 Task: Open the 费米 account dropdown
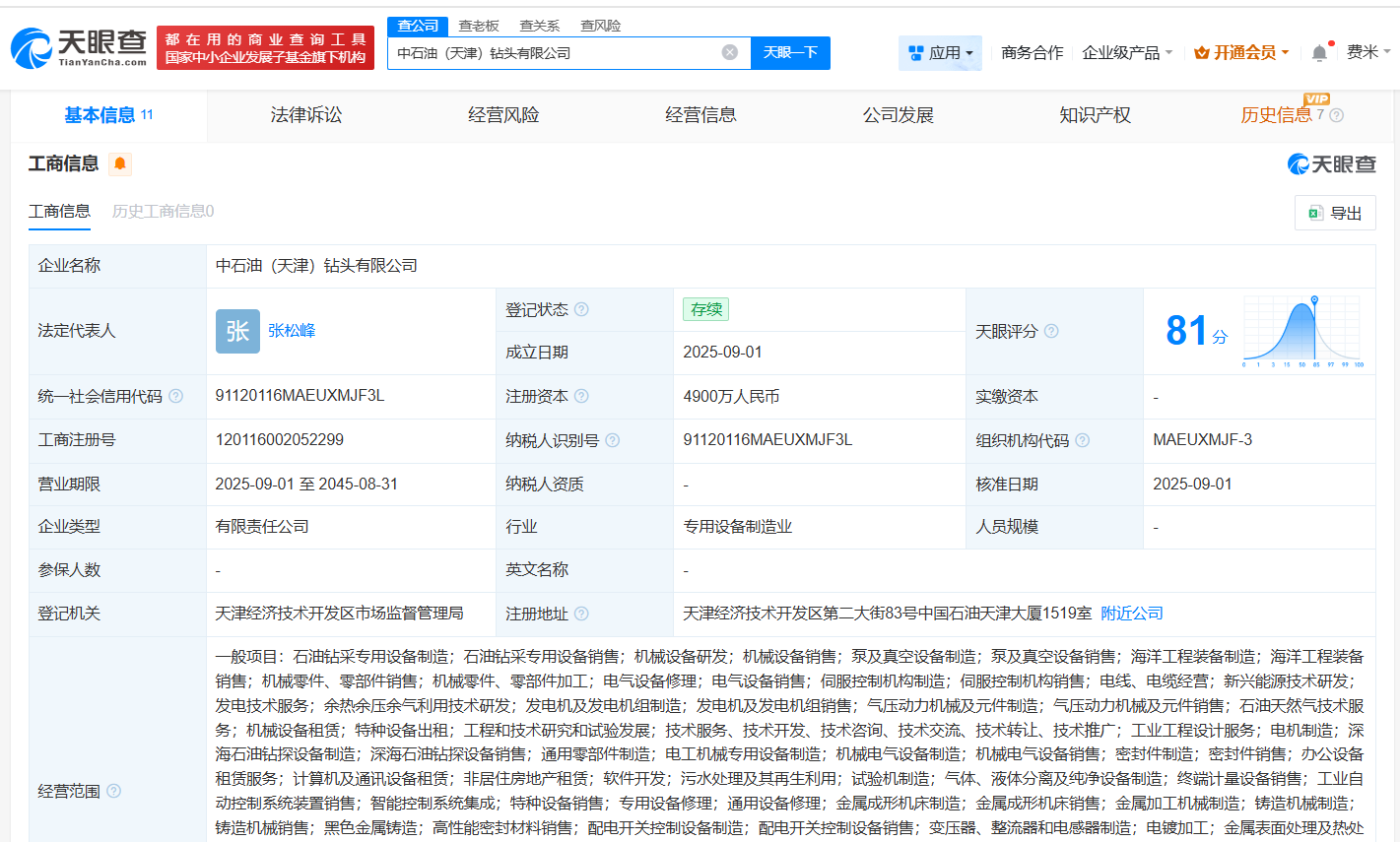[1369, 52]
